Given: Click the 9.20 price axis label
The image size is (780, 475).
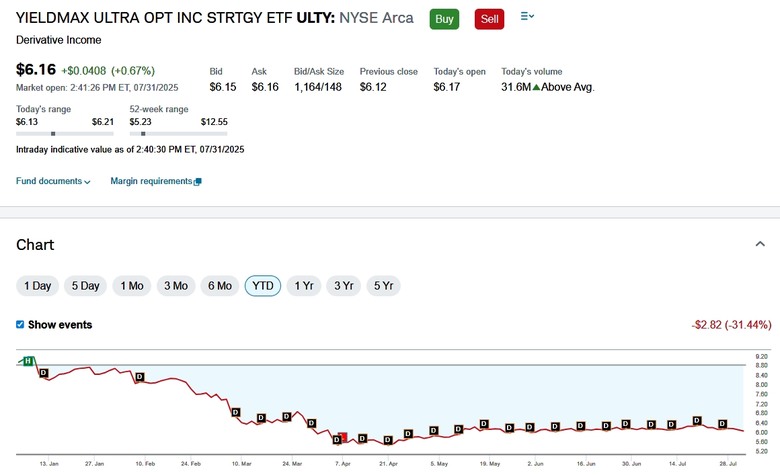Looking at the screenshot, I should tap(761, 357).
